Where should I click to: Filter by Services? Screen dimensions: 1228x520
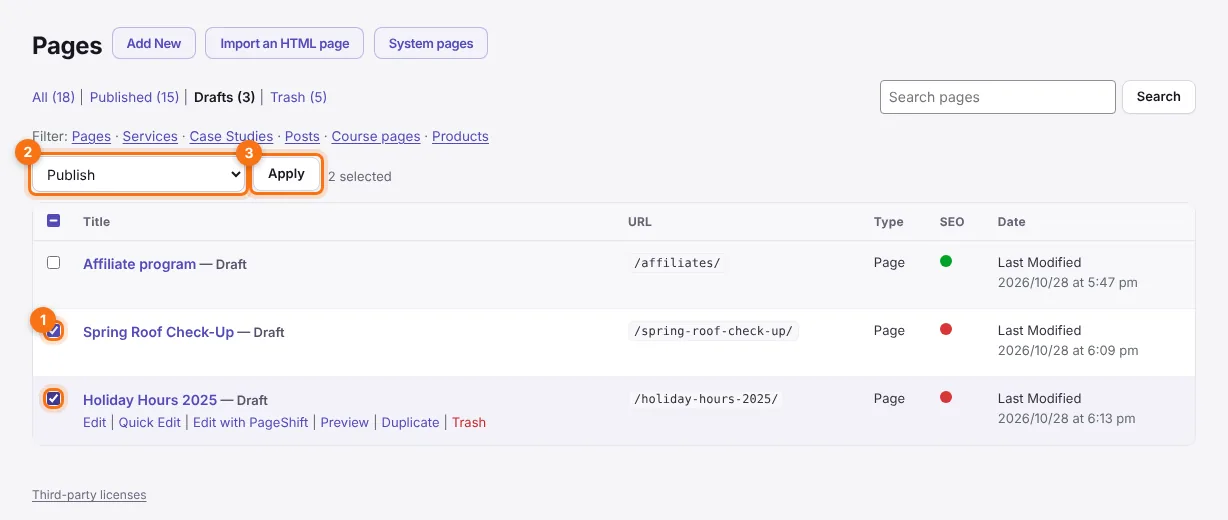(150, 136)
